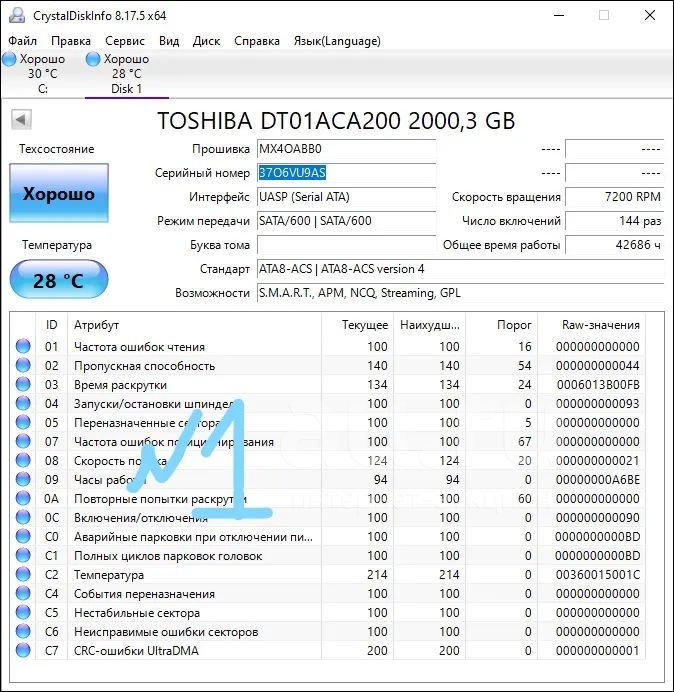Click the ID column header
This screenshot has height=692, width=674.
coord(51,325)
